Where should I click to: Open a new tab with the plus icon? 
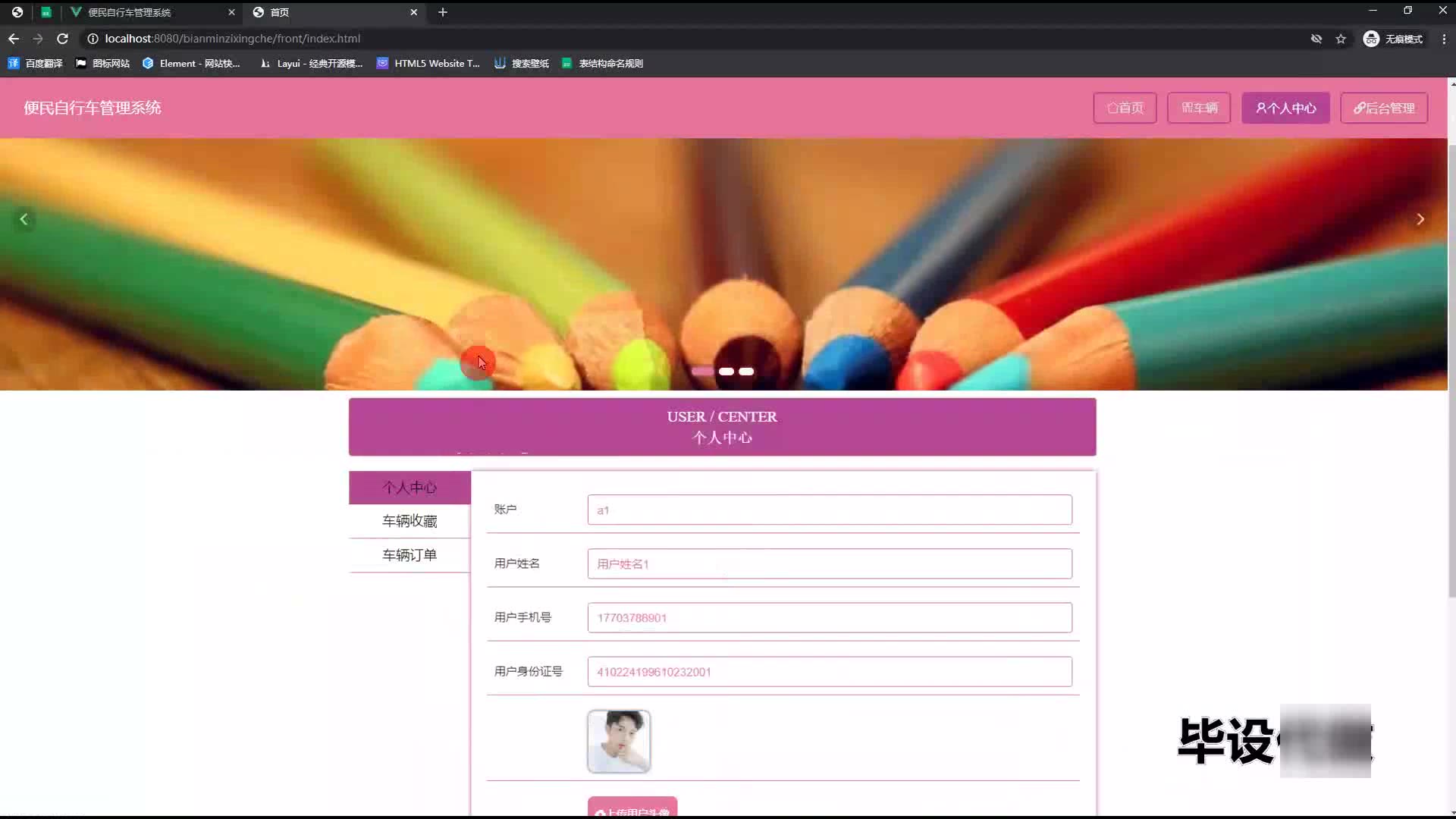[x=443, y=12]
